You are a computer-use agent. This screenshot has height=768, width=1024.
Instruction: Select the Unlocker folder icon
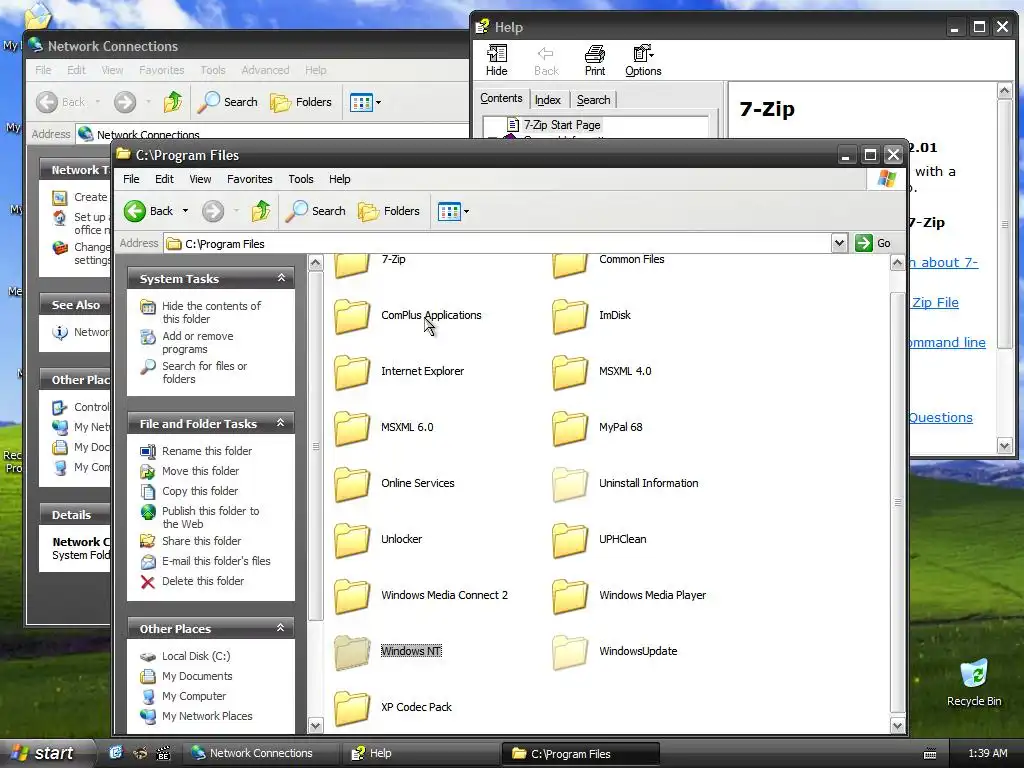pos(352,541)
